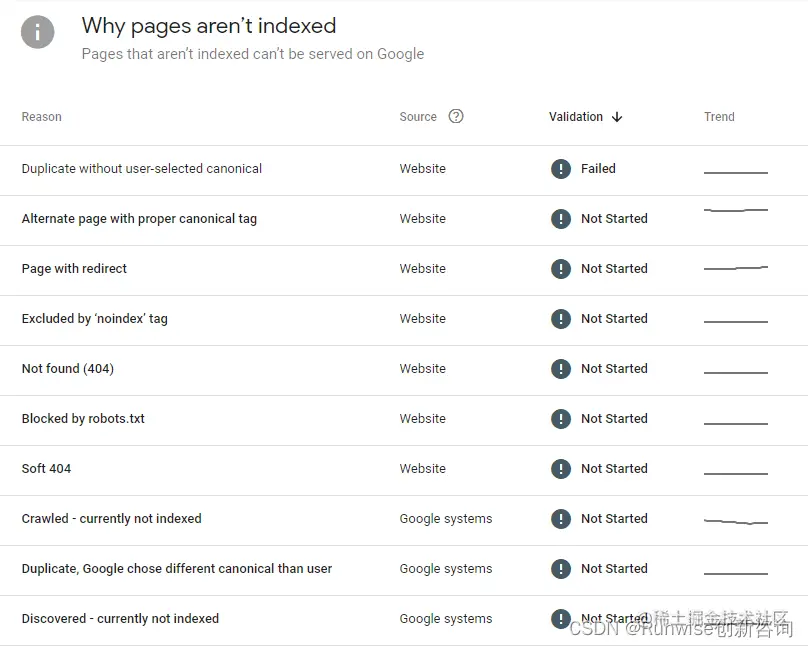808x647 pixels.
Task: Open Duplicate, Google chose different canonical than user
Action: (177, 568)
